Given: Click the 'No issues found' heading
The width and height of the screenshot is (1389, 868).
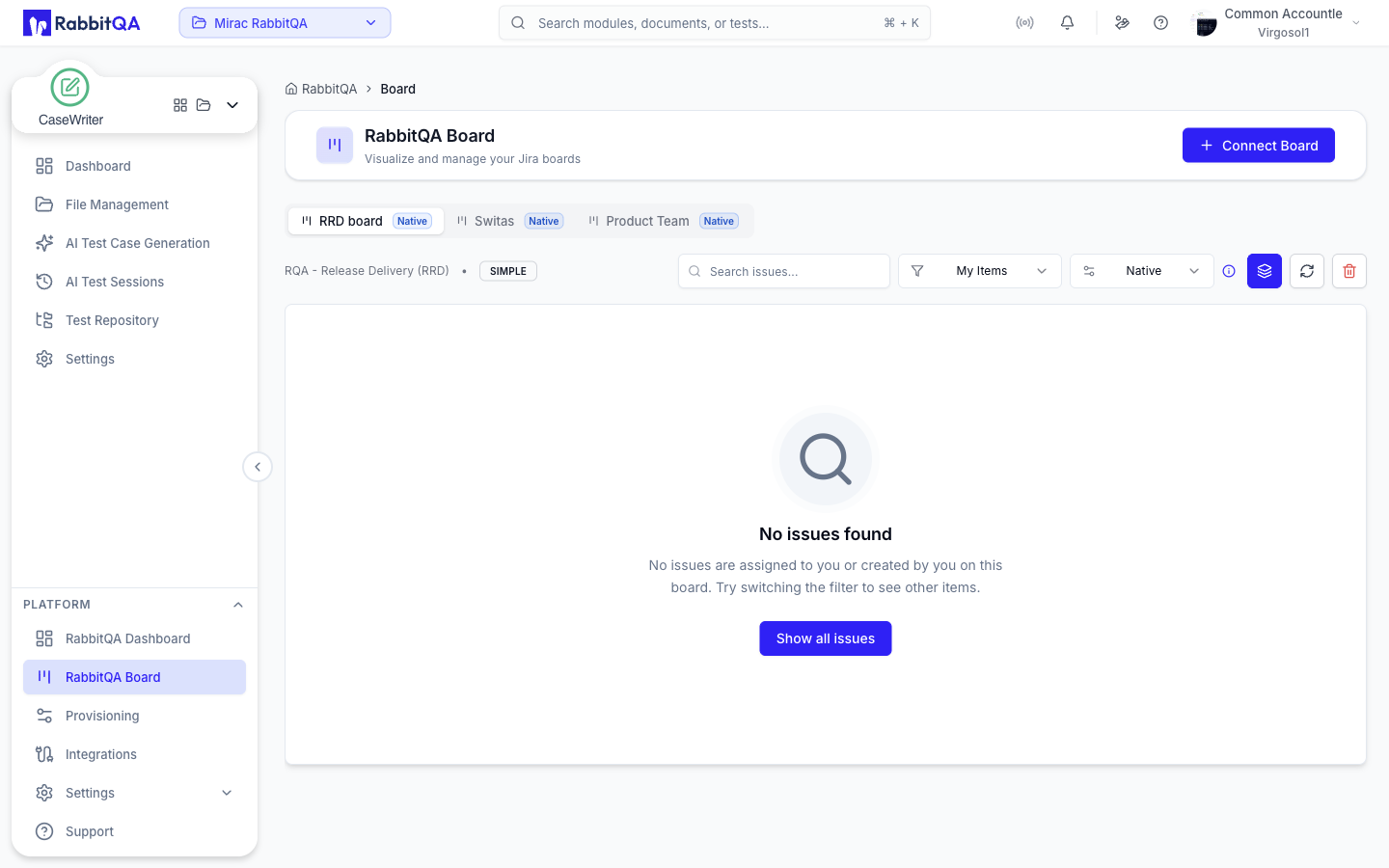Looking at the screenshot, I should coord(826,534).
